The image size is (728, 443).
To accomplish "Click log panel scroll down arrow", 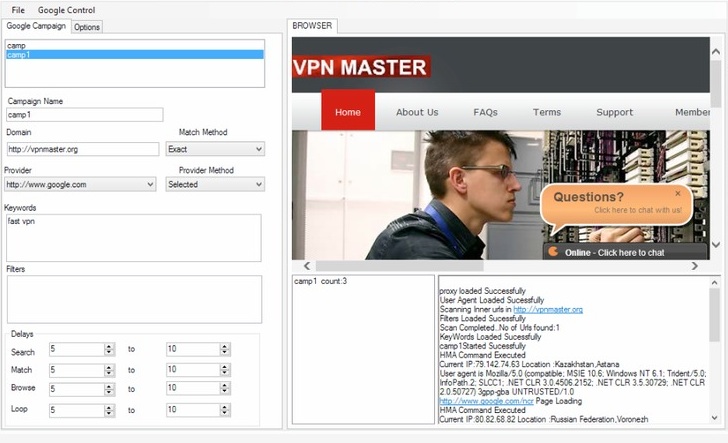I will pyautogui.click(x=715, y=417).
